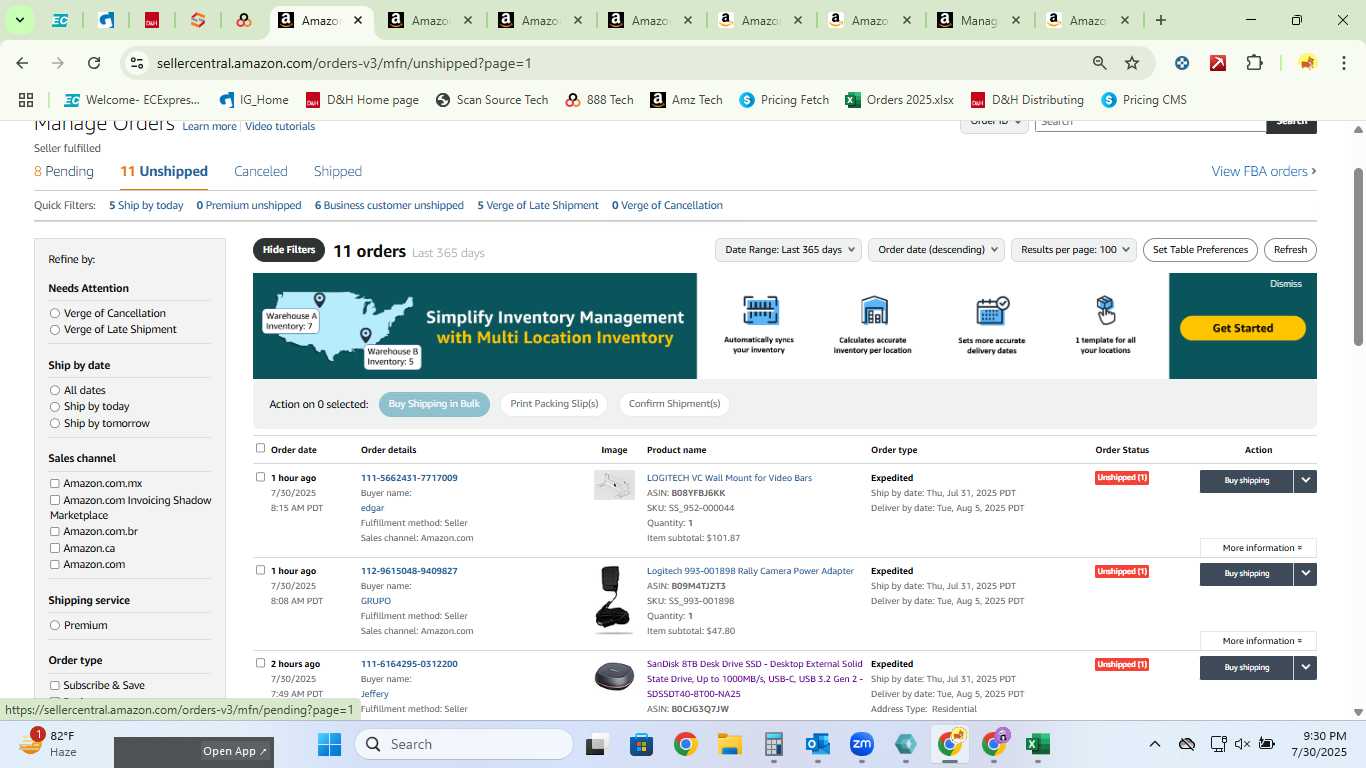This screenshot has height=768, width=1366.
Task: Open Microsoft Store from the taskbar
Action: (641, 744)
